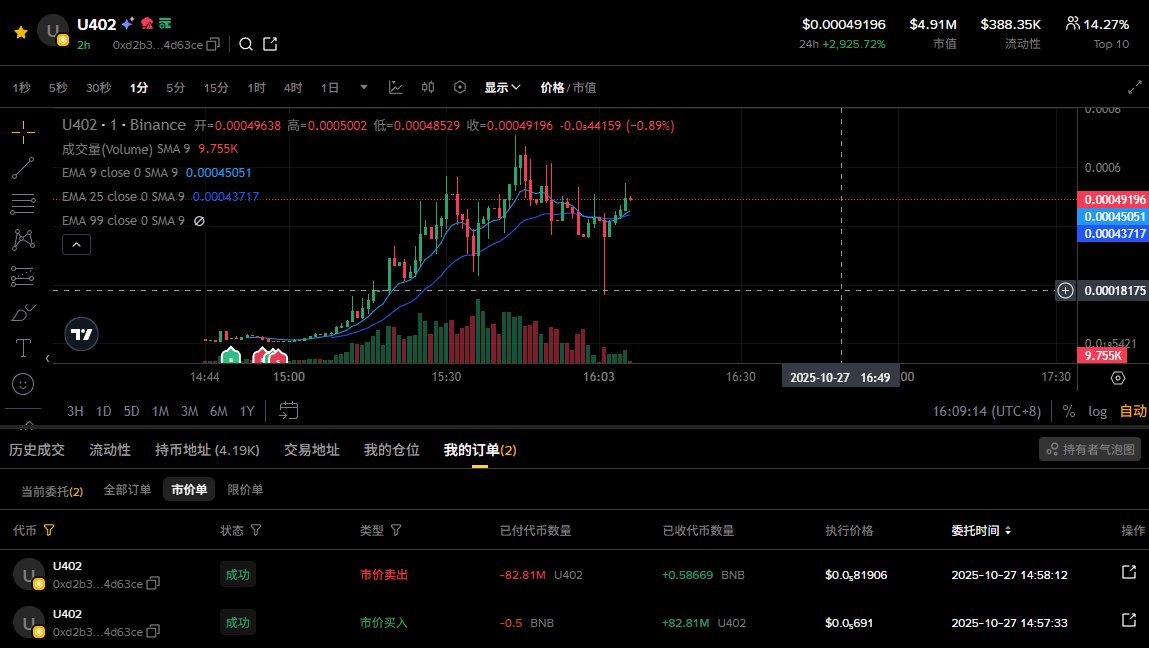Screen dimensions: 1149x648
Task: Toggle the favorite star for U402
Action: (21, 32)
